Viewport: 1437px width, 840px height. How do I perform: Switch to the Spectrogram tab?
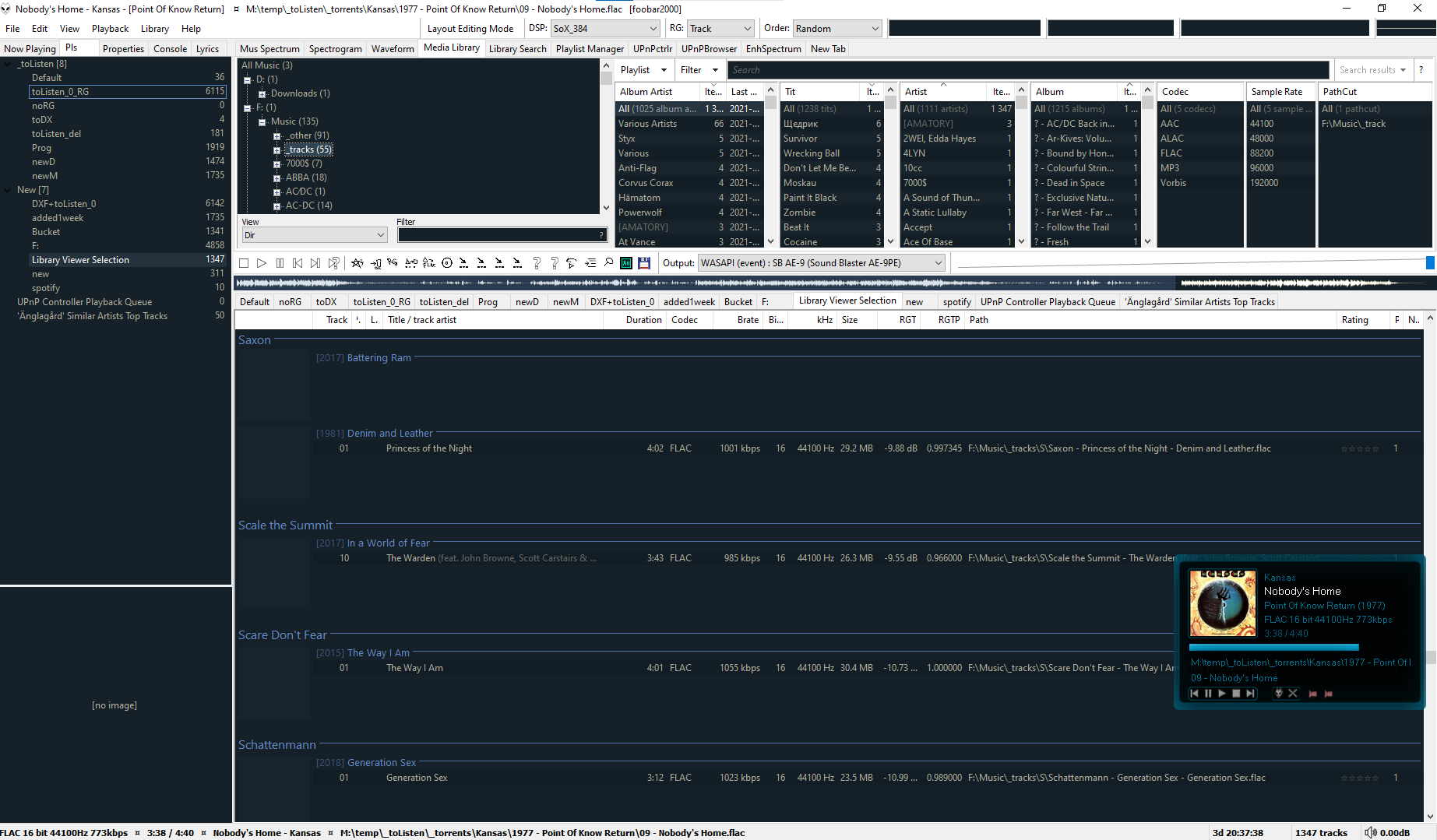click(x=335, y=48)
